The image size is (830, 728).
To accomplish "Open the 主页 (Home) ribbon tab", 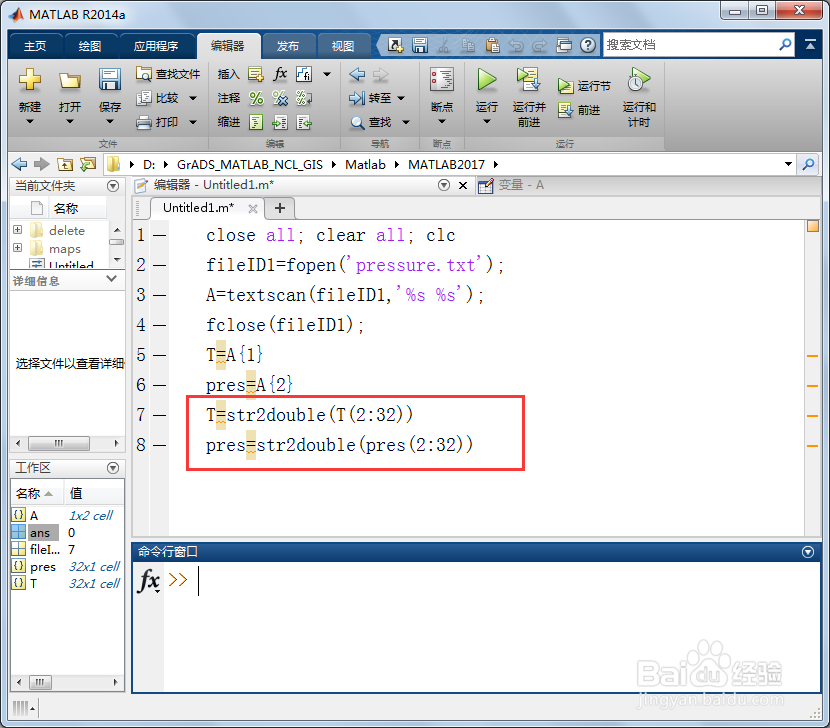I will coord(35,46).
